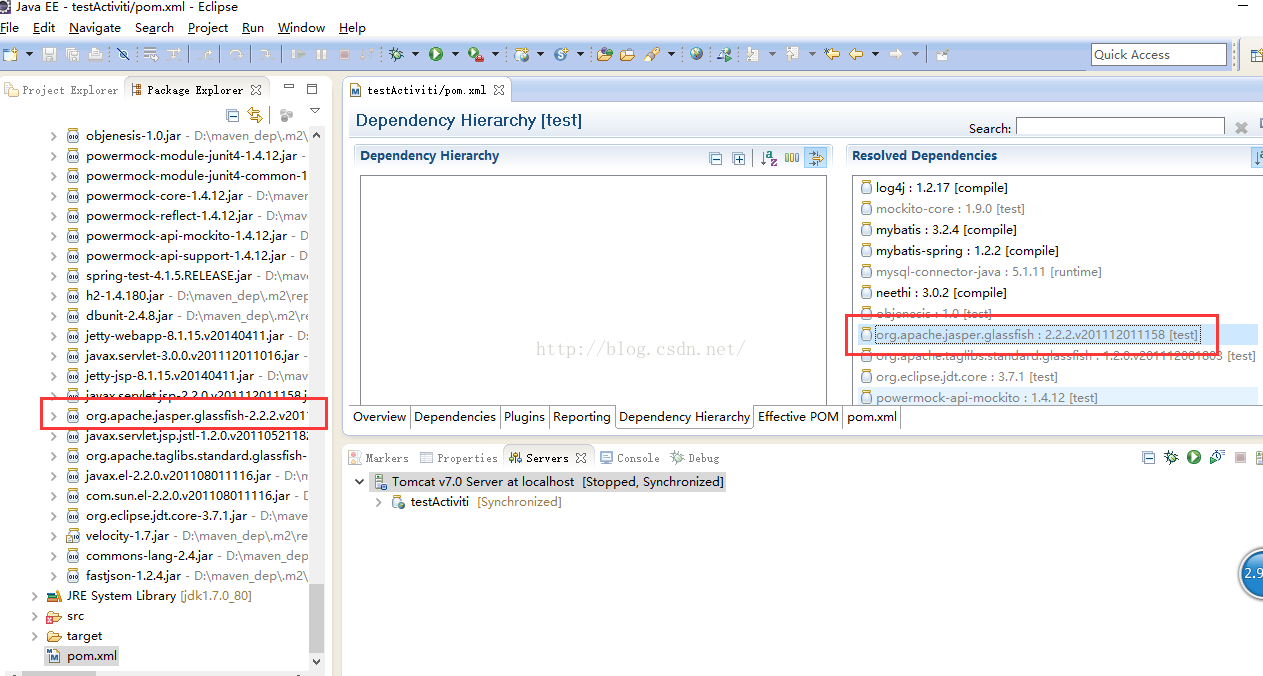Click the Save All toolbar icon
Viewport: 1263px width, 676px height.
coord(73,54)
